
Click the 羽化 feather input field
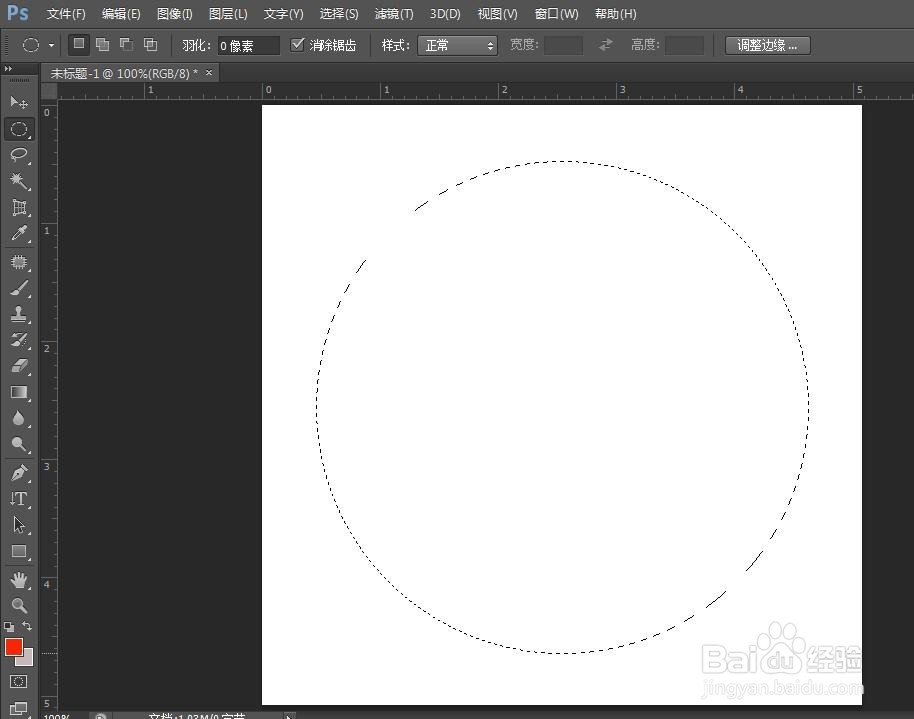pyautogui.click(x=249, y=45)
